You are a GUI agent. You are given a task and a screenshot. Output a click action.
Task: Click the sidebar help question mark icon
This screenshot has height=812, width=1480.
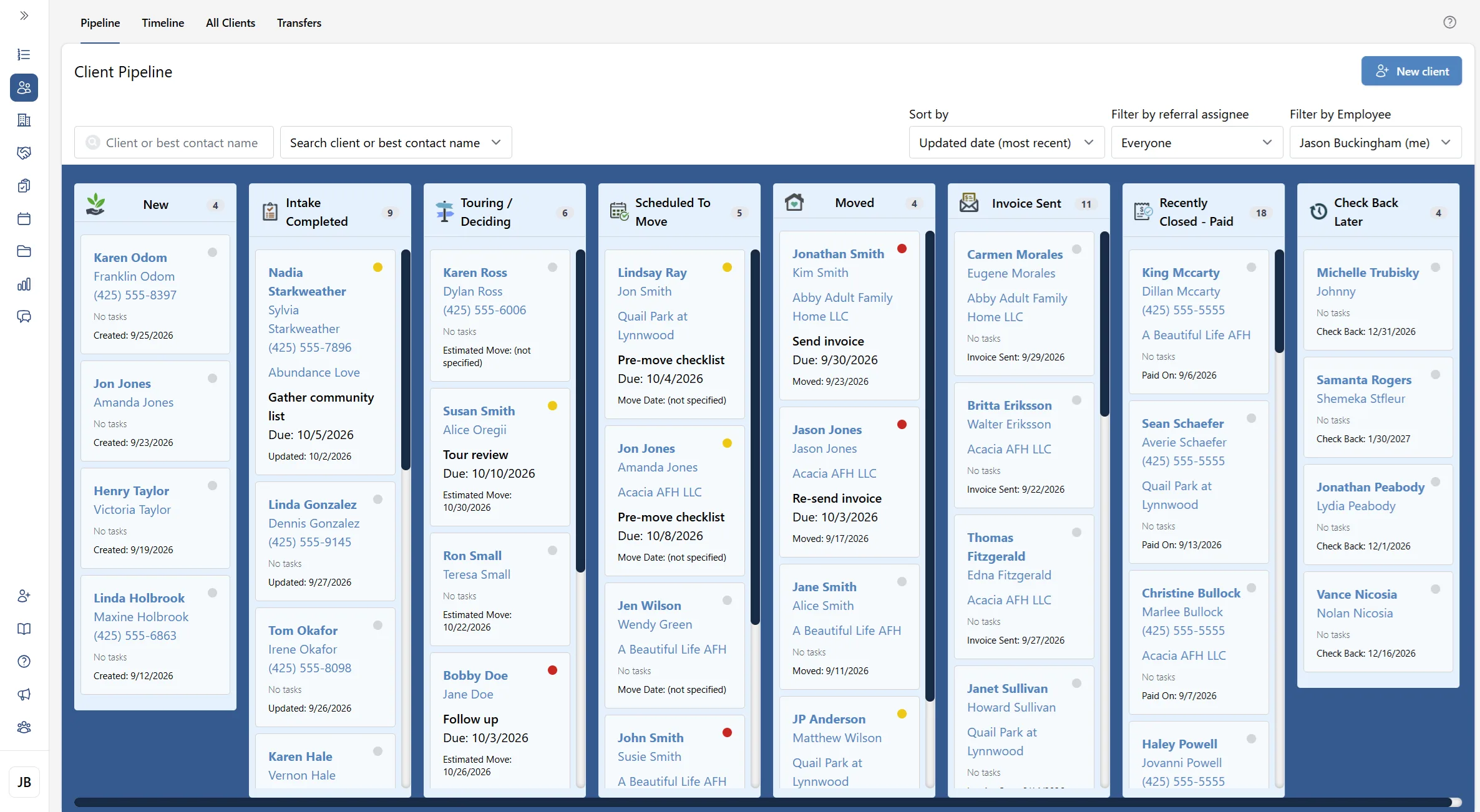tap(24, 662)
